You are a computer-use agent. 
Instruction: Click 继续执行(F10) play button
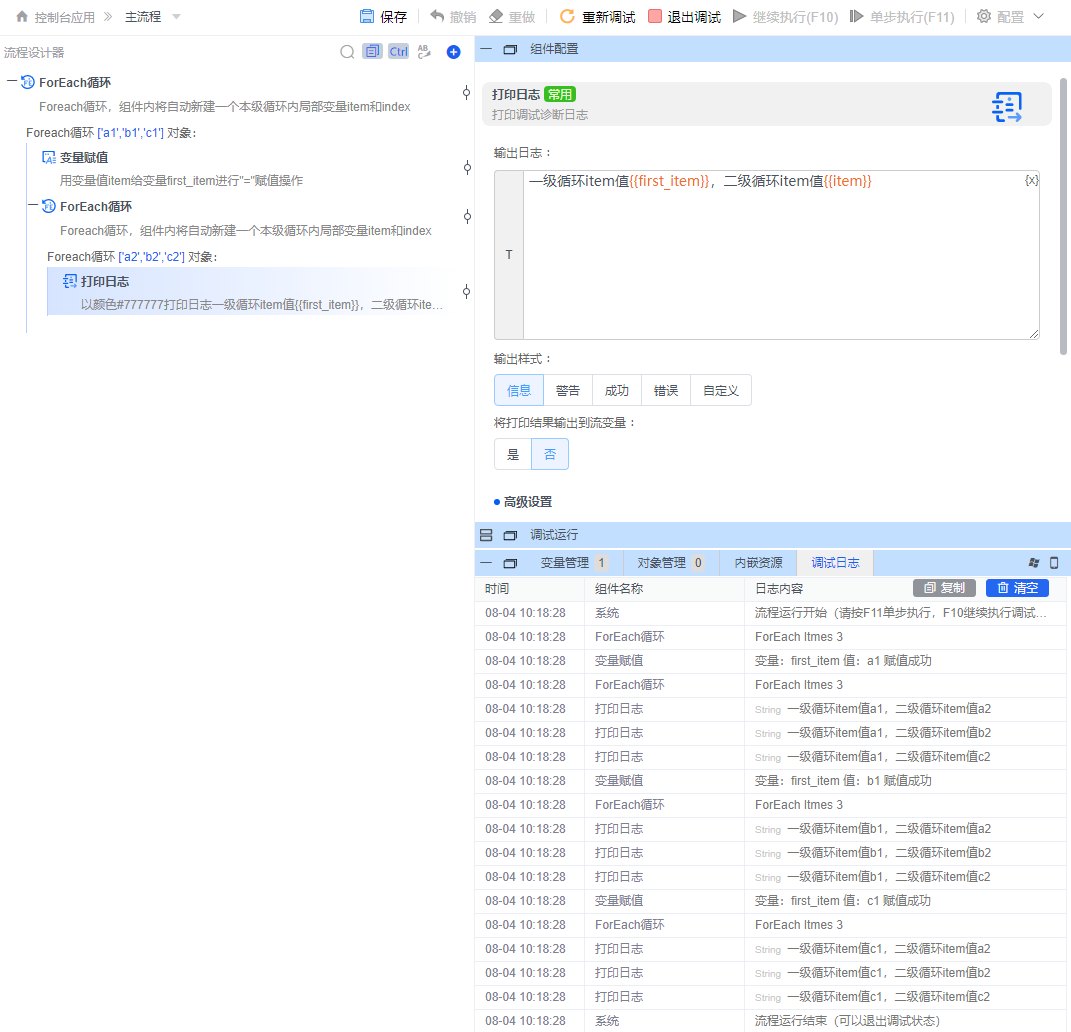point(785,16)
